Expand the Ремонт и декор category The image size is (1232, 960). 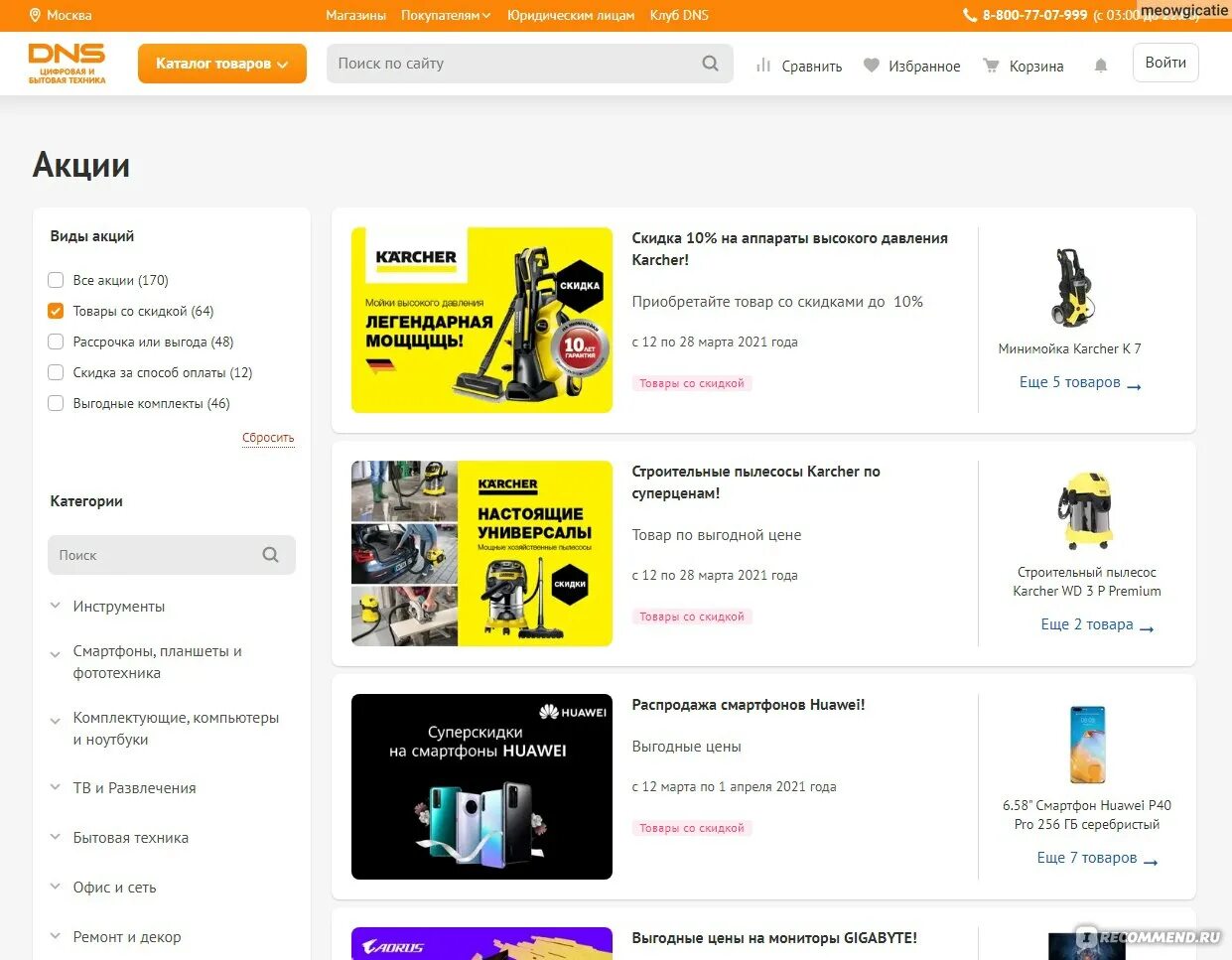[56, 935]
